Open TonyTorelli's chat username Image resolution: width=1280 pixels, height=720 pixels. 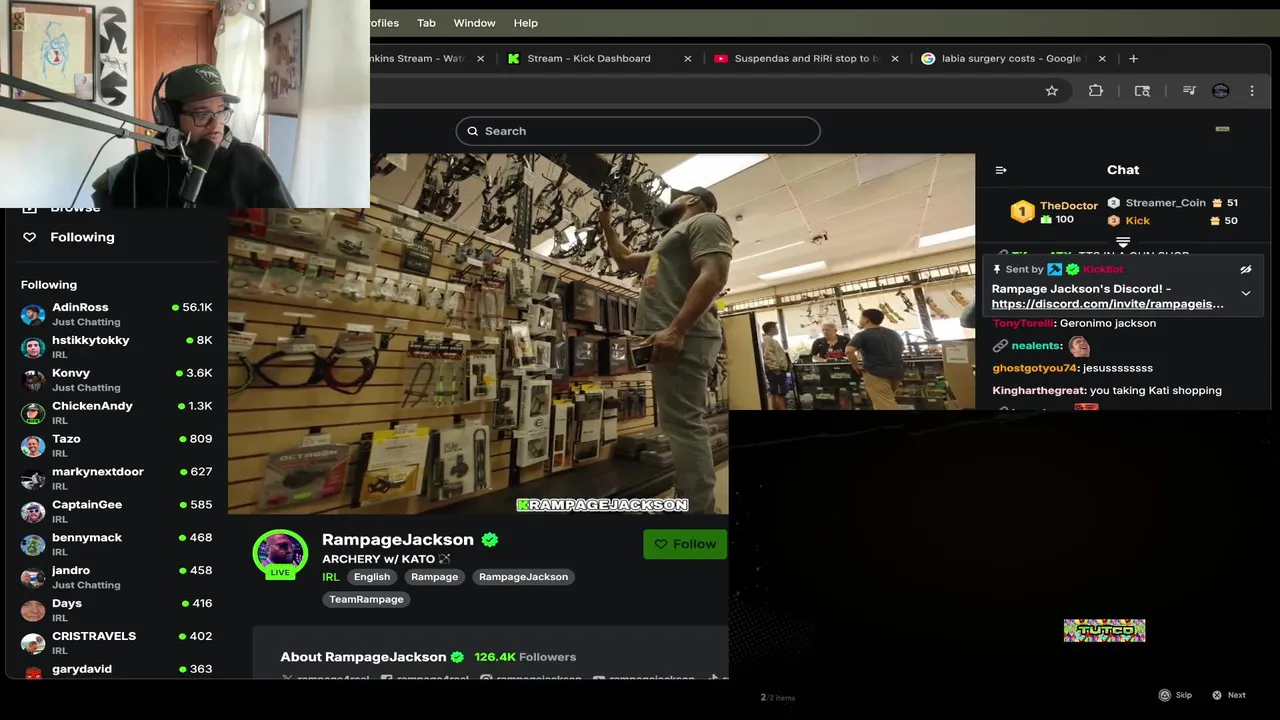pos(1023,323)
